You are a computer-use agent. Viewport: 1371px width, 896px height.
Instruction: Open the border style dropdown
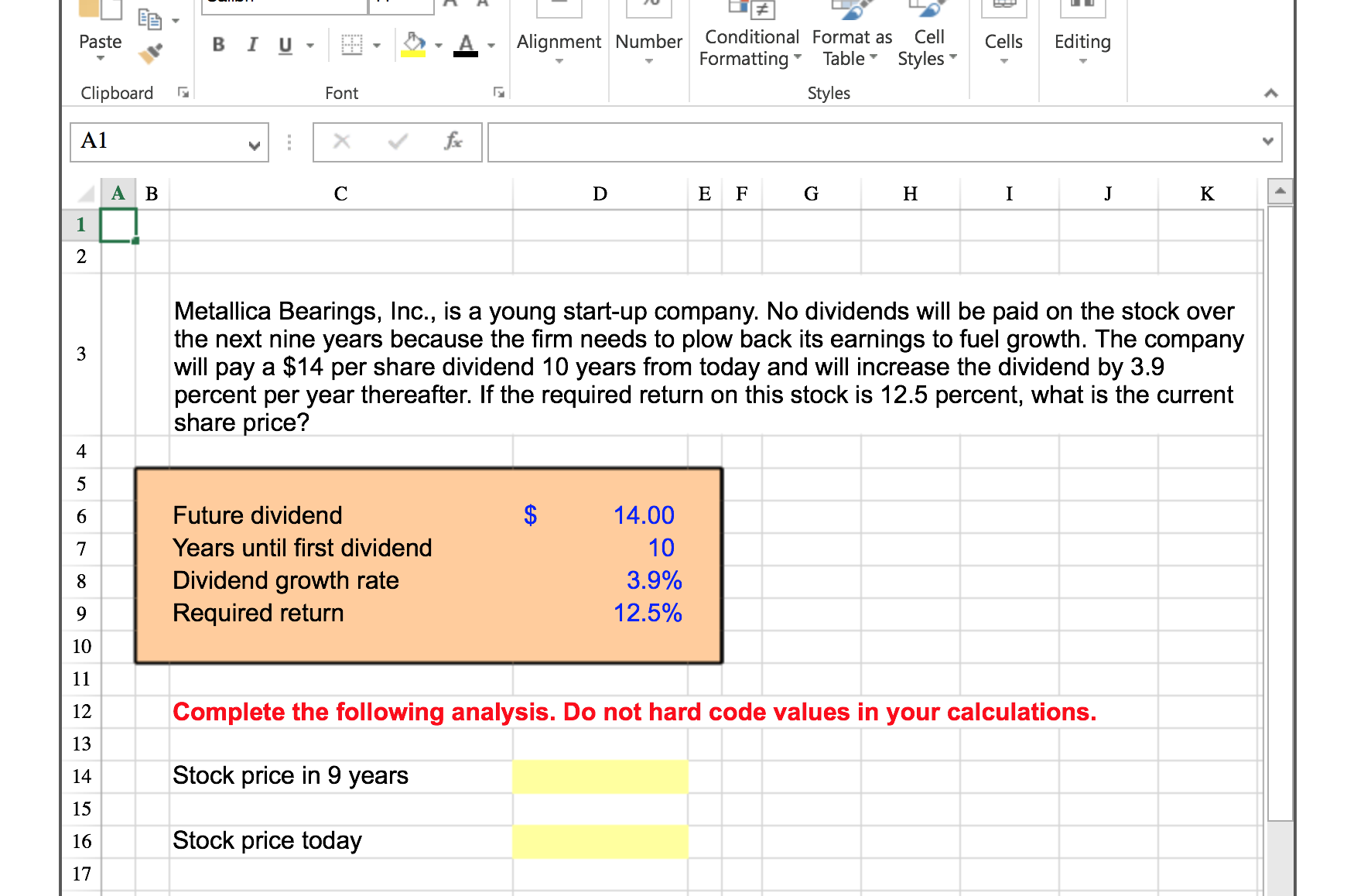[377, 45]
